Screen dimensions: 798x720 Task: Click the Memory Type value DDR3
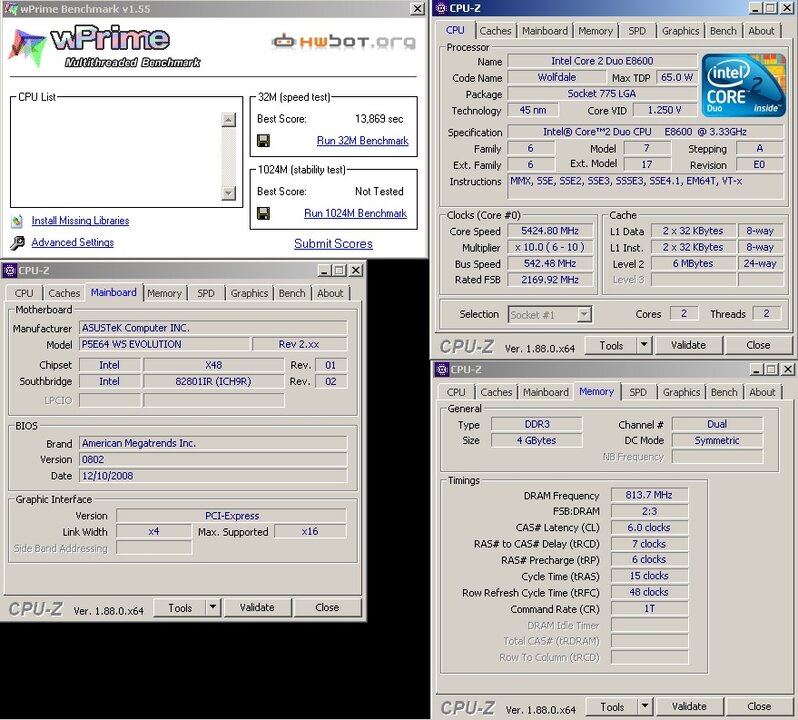click(537, 424)
